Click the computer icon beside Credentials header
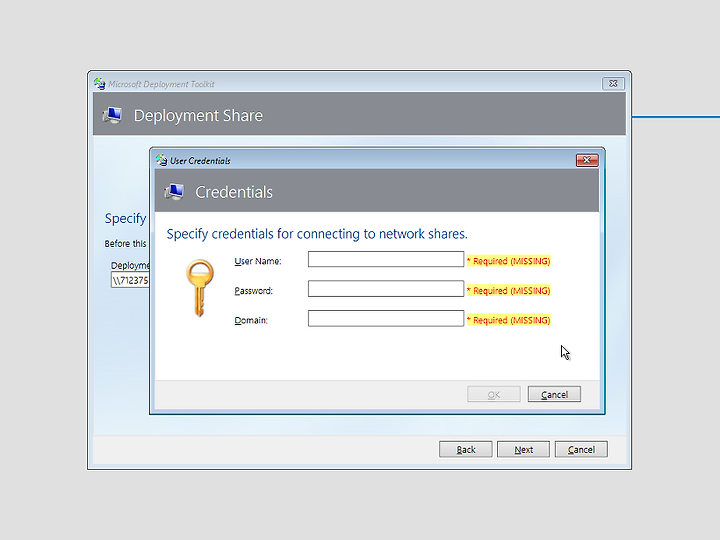The width and height of the screenshot is (720, 540). point(174,192)
